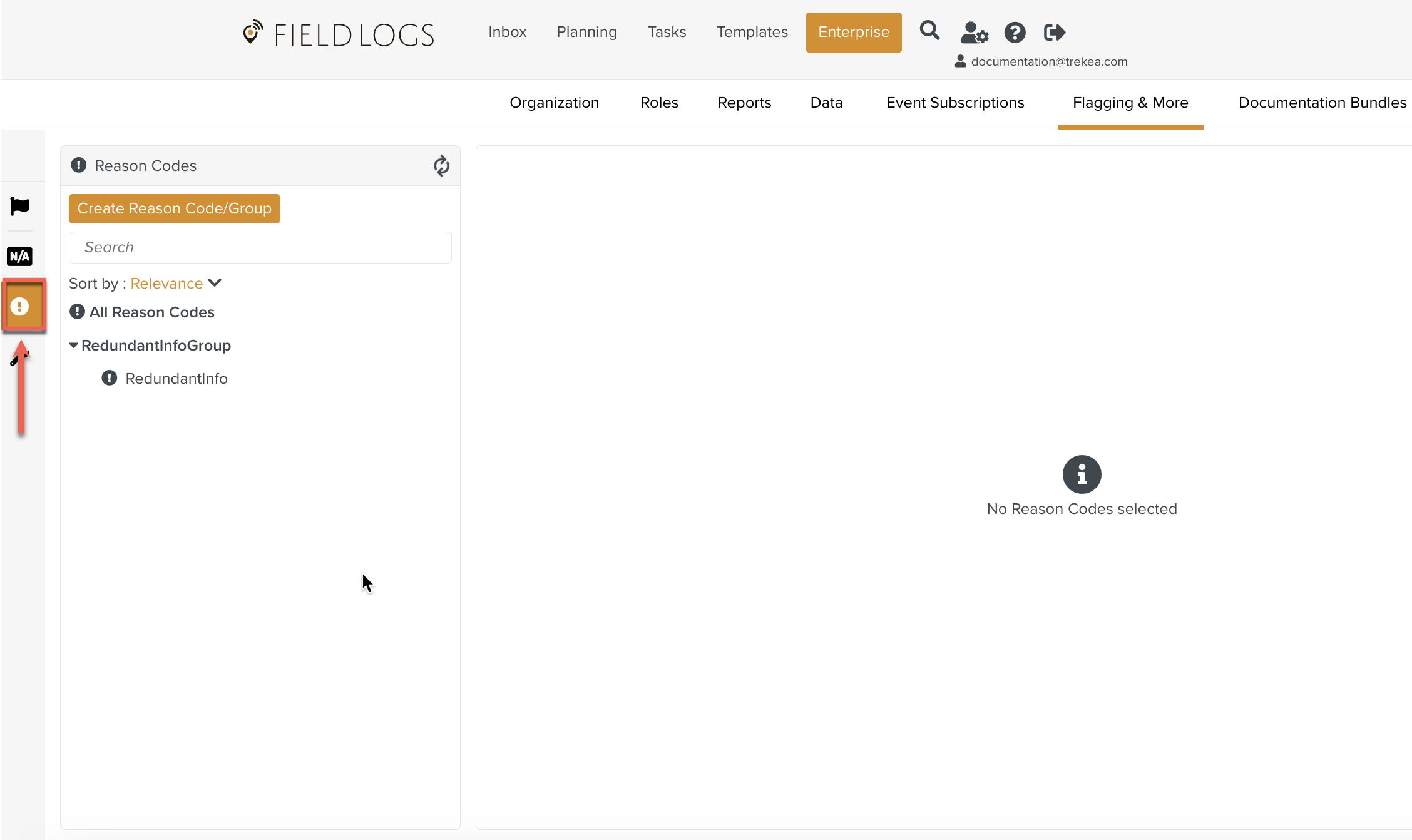Viewport: 1412px width, 840px height.
Task: Click the Reason Codes panel title
Action: click(x=145, y=166)
